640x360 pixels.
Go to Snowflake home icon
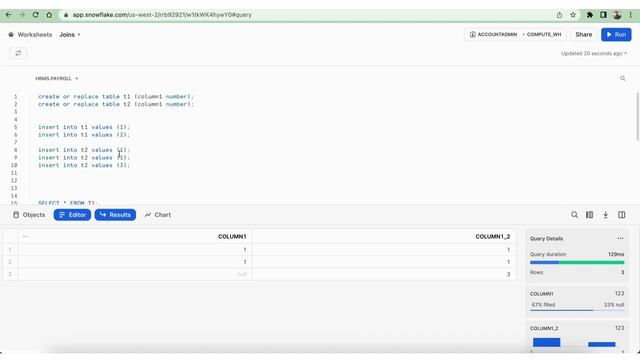click(11, 35)
